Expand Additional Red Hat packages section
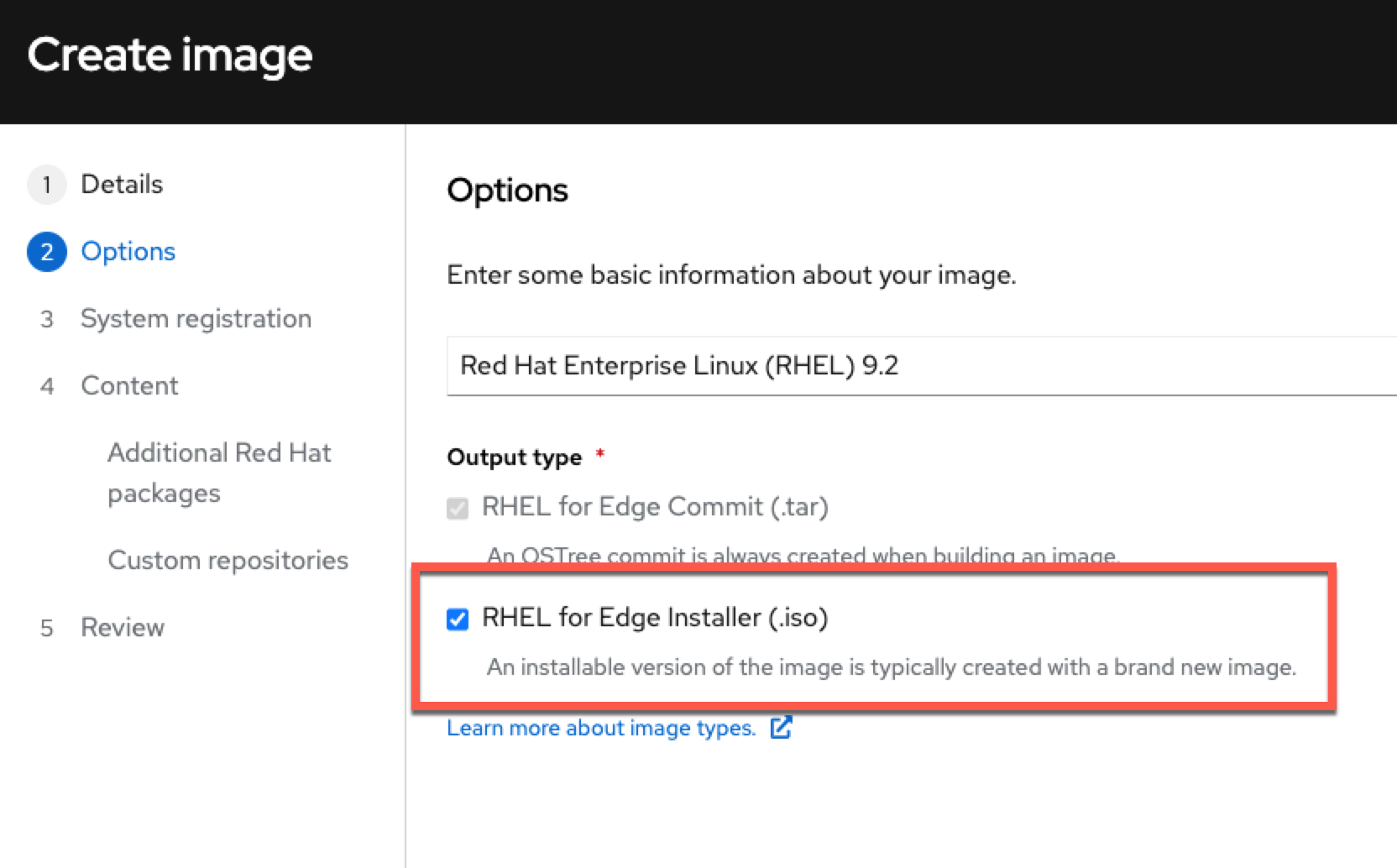 coord(219,472)
